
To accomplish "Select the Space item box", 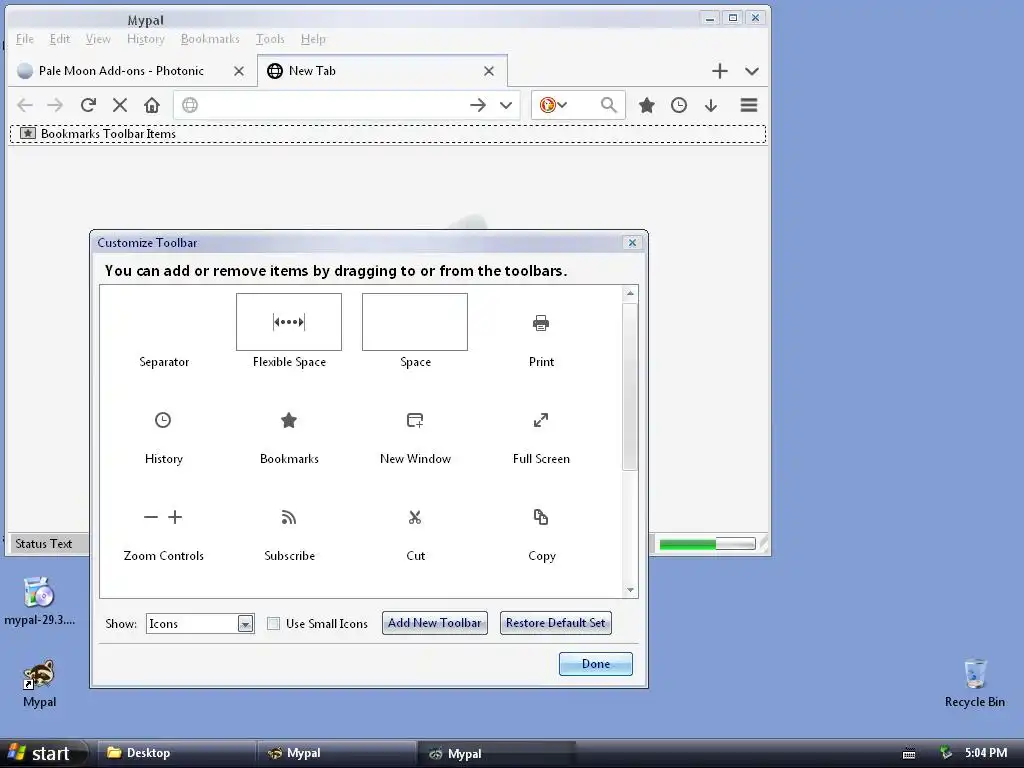I will click(x=415, y=322).
